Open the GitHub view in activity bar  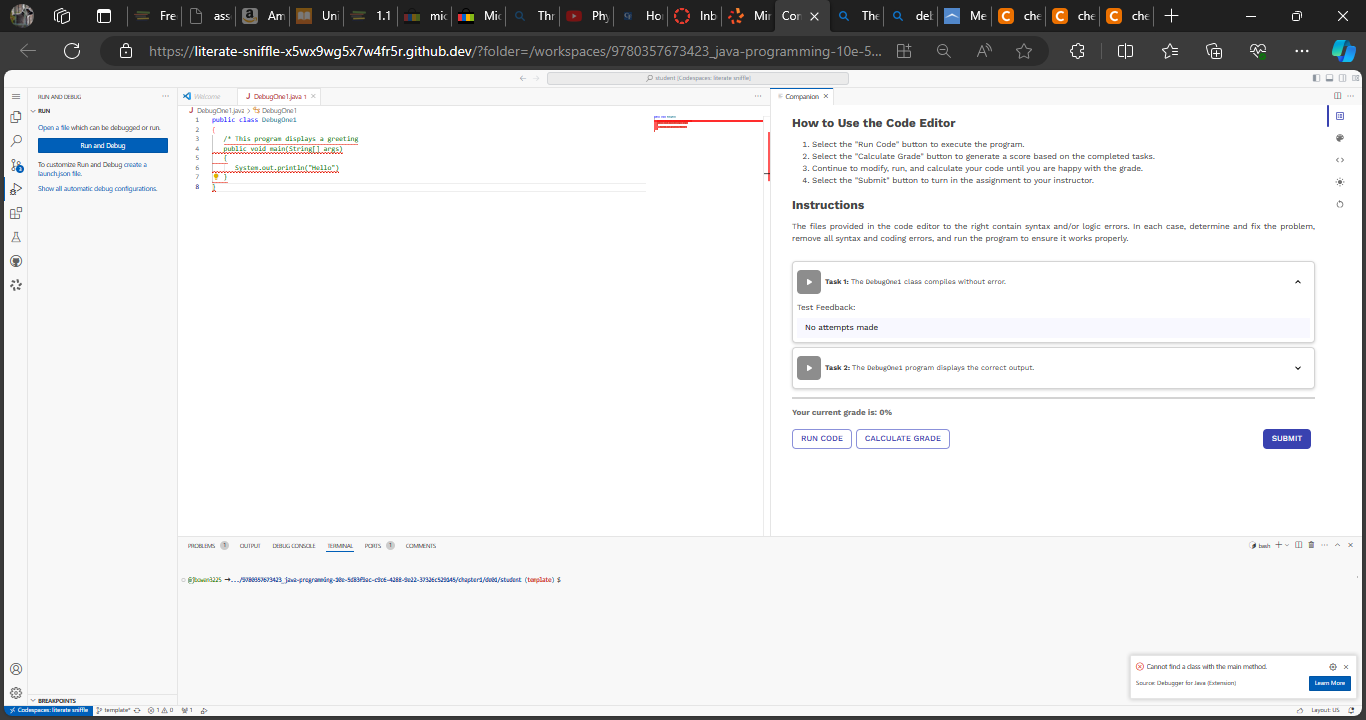click(16, 261)
